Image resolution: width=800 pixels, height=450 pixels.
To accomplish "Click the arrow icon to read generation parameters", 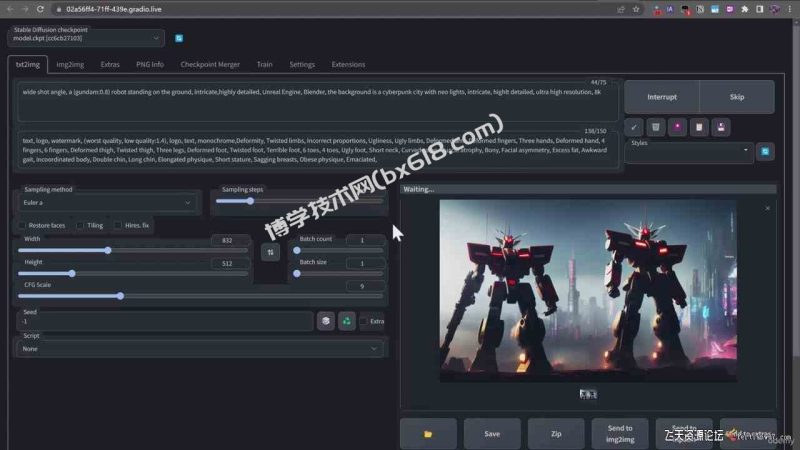I will pos(634,128).
